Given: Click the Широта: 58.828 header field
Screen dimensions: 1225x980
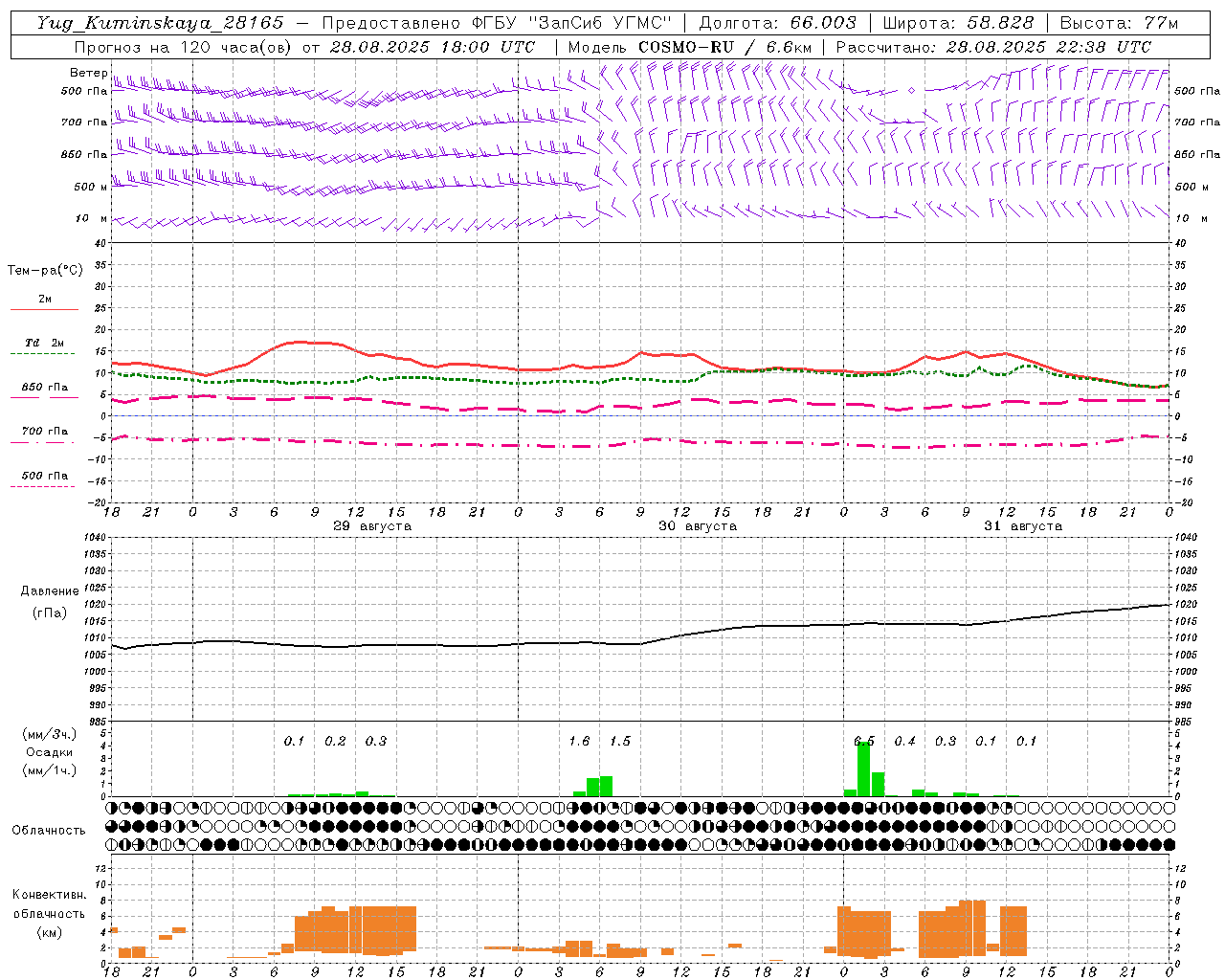Looking at the screenshot, I should pyautogui.click(x=958, y=23).
